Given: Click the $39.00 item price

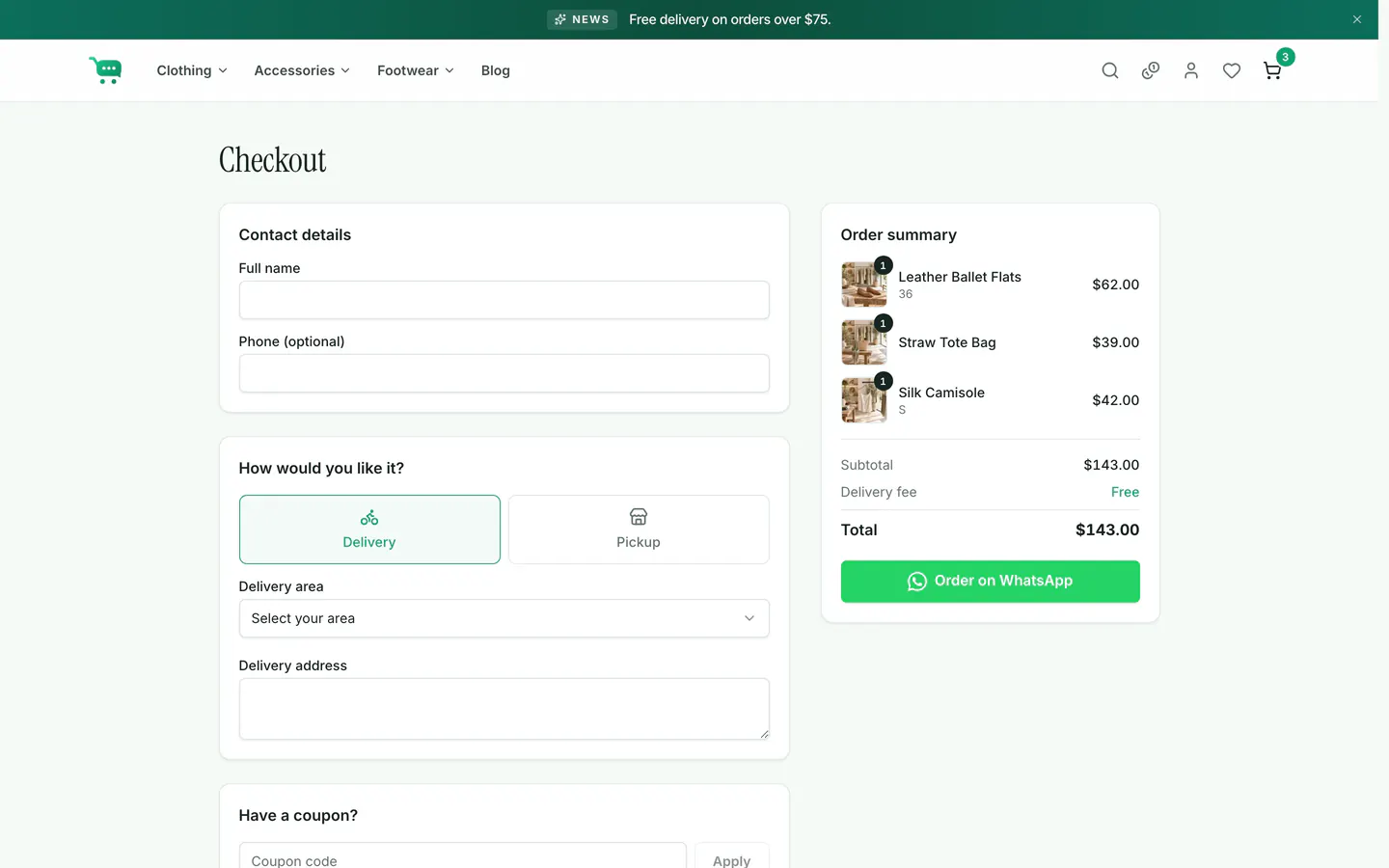Looking at the screenshot, I should pyautogui.click(x=1116, y=342).
